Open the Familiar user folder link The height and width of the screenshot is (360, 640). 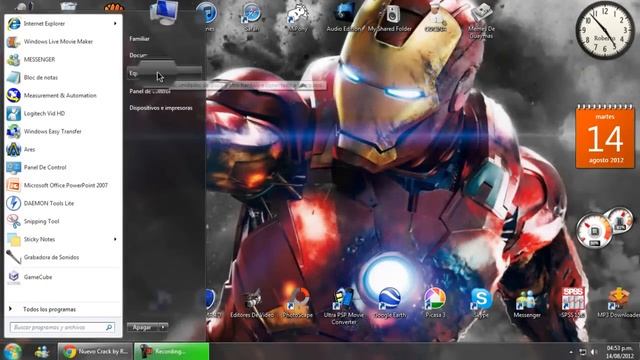pyautogui.click(x=140, y=39)
